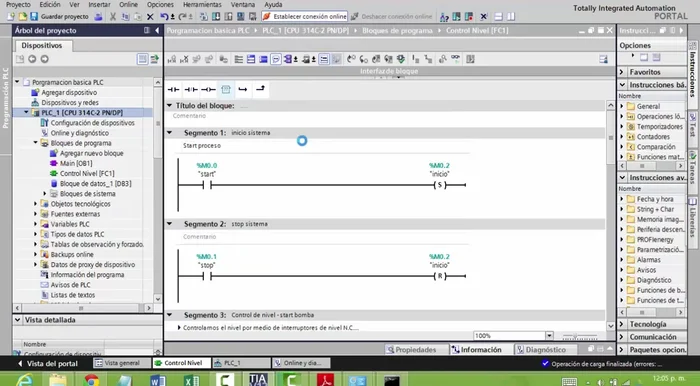Image resolution: width=700 pixels, height=386 pixels.
Task: Collapse the Bloques de programa tree node
Action: tap(36, 143)
